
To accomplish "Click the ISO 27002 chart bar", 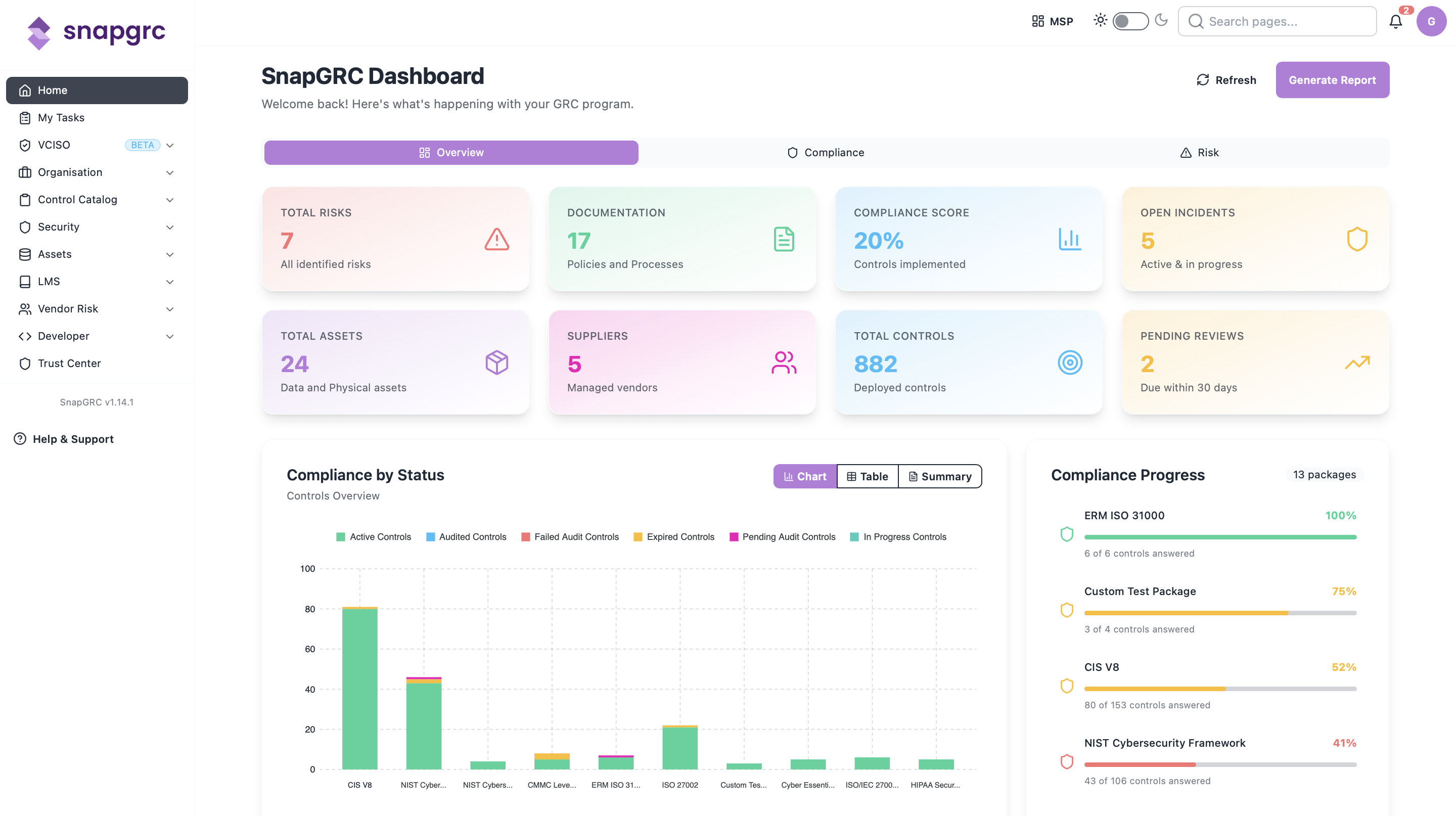I will coord(680,747).
